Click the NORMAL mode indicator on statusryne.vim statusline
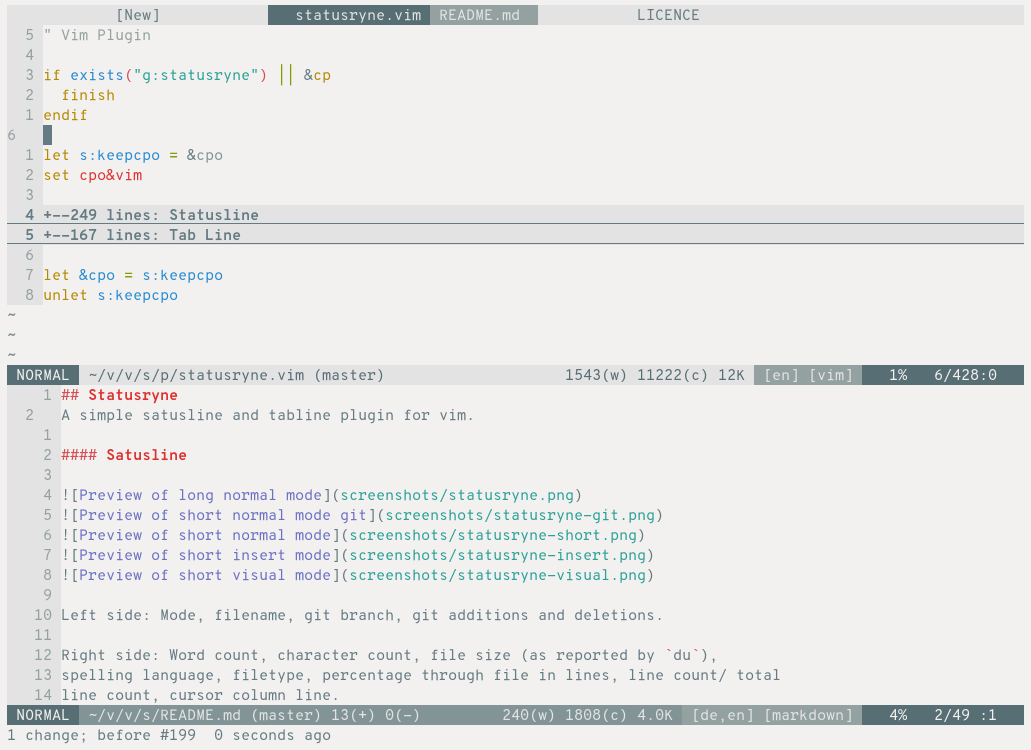Screen dimensions: 1031x750 [42, 375]
